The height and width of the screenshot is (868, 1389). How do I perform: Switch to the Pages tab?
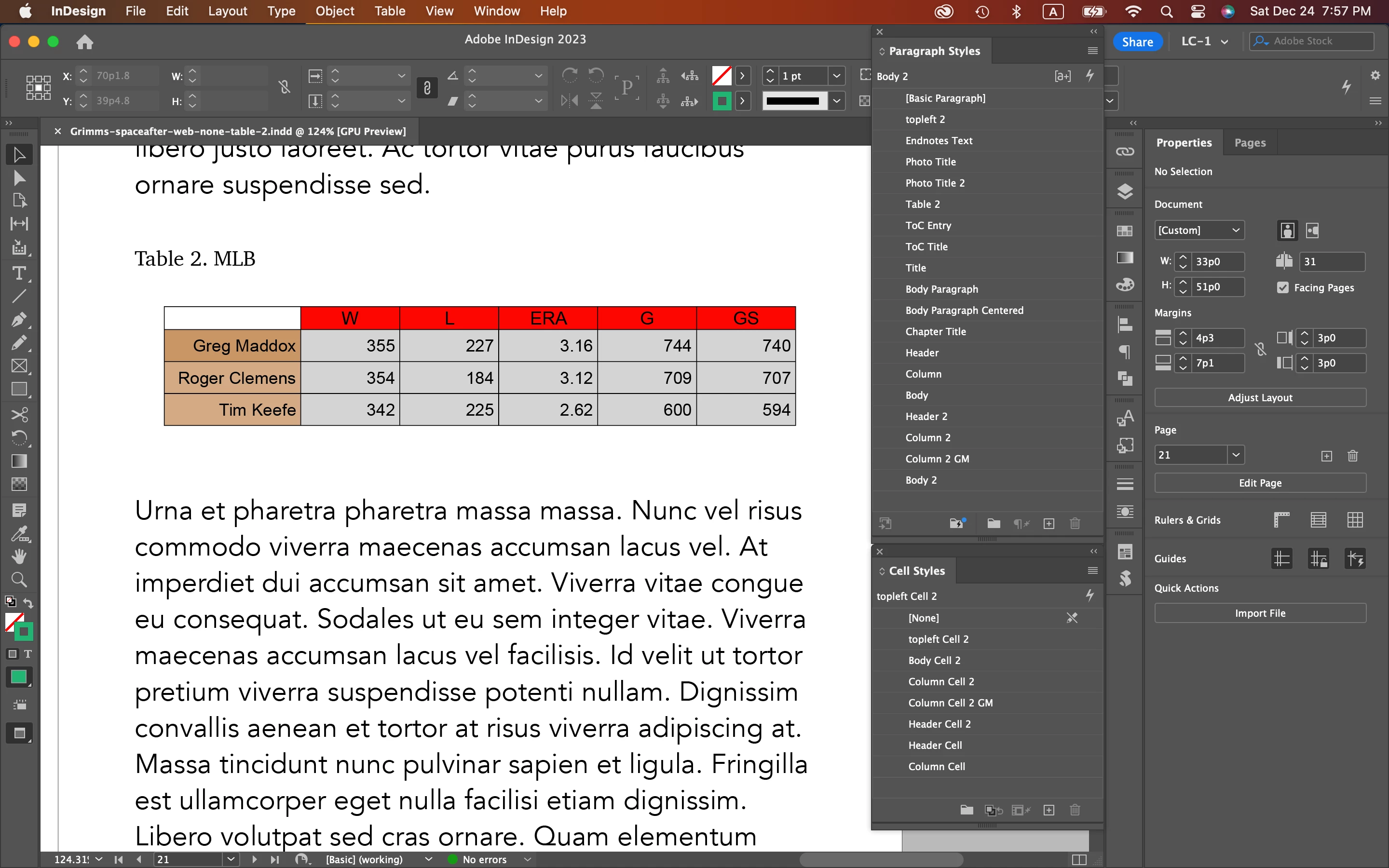pyautogui.click(x=1250, y=142)
